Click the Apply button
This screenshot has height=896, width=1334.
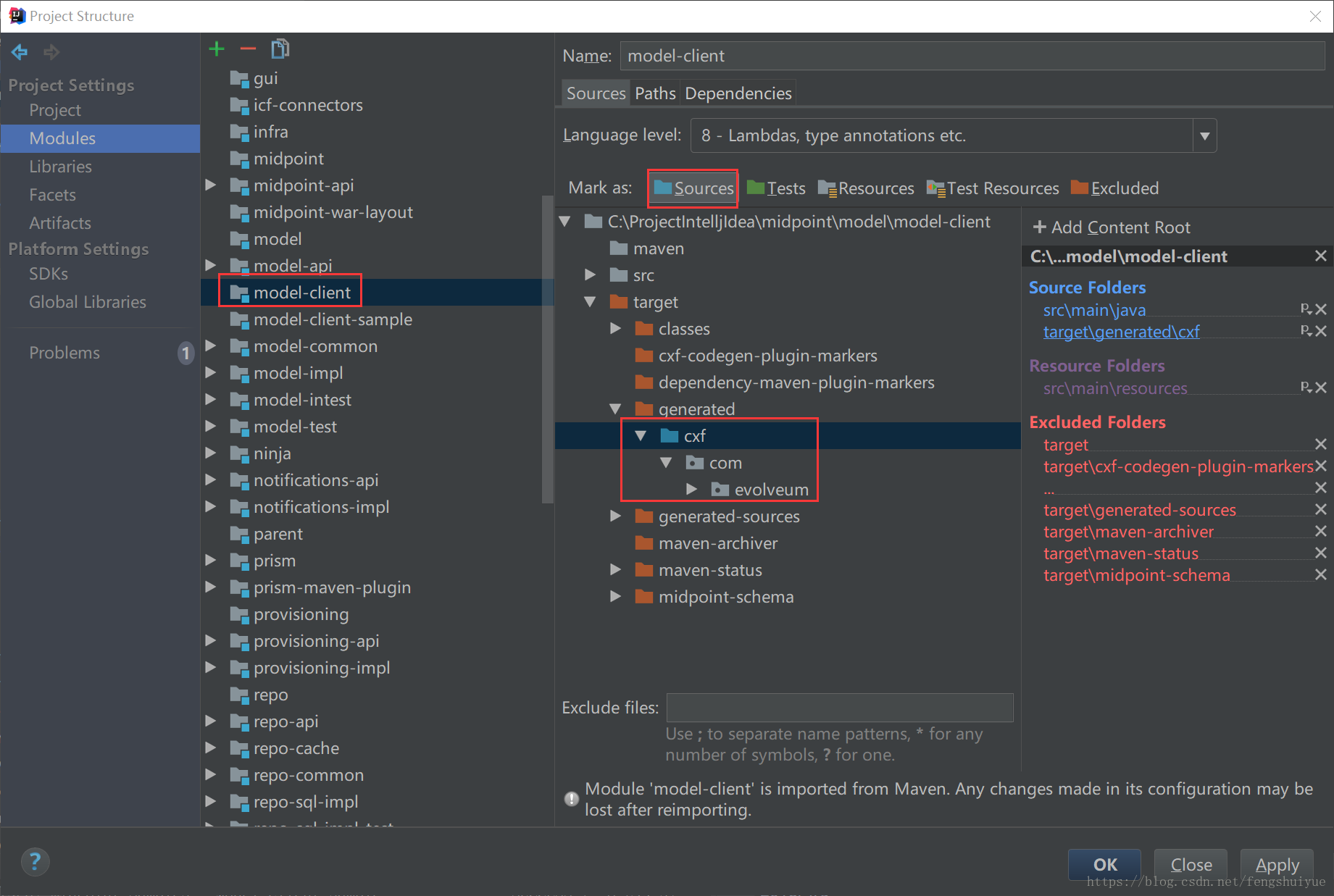click(1277, 865)
